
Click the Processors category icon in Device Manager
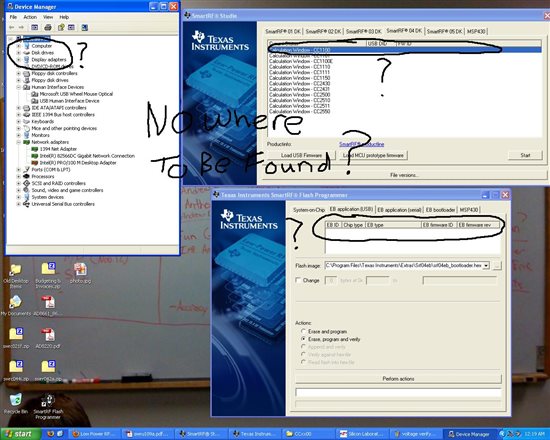[x=26, y=176]
